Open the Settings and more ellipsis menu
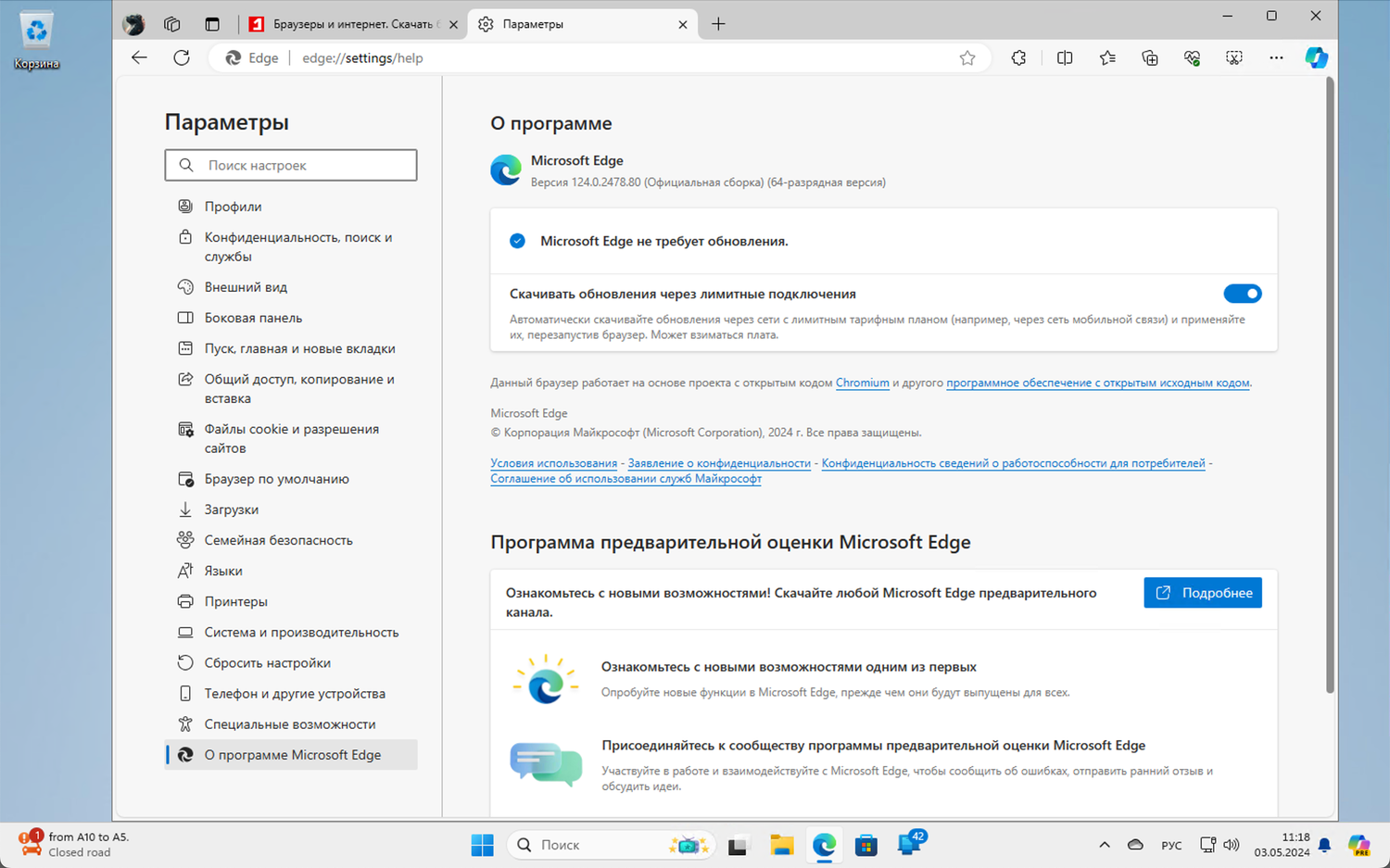Screen dimensions: 1390x868 [1276, 58]
